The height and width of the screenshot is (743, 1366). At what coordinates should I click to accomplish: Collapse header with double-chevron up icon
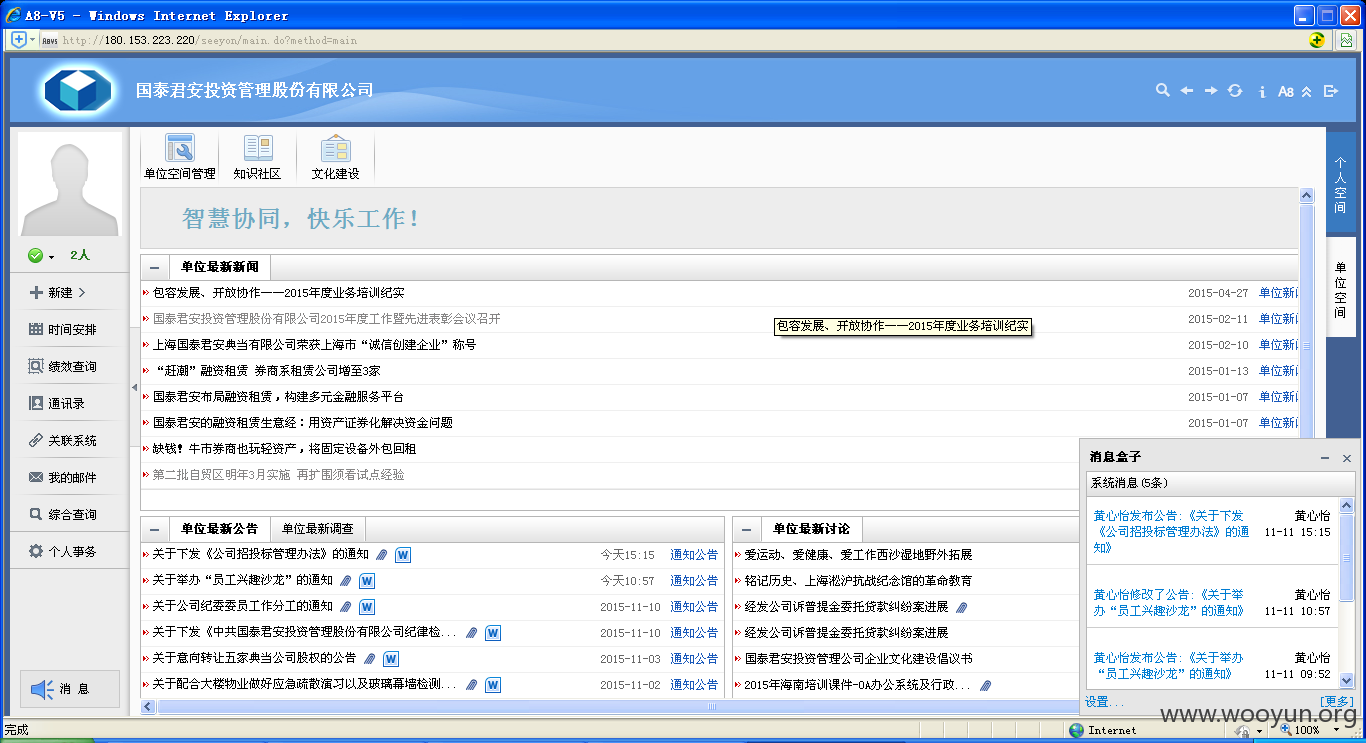tap(1306, 91)
